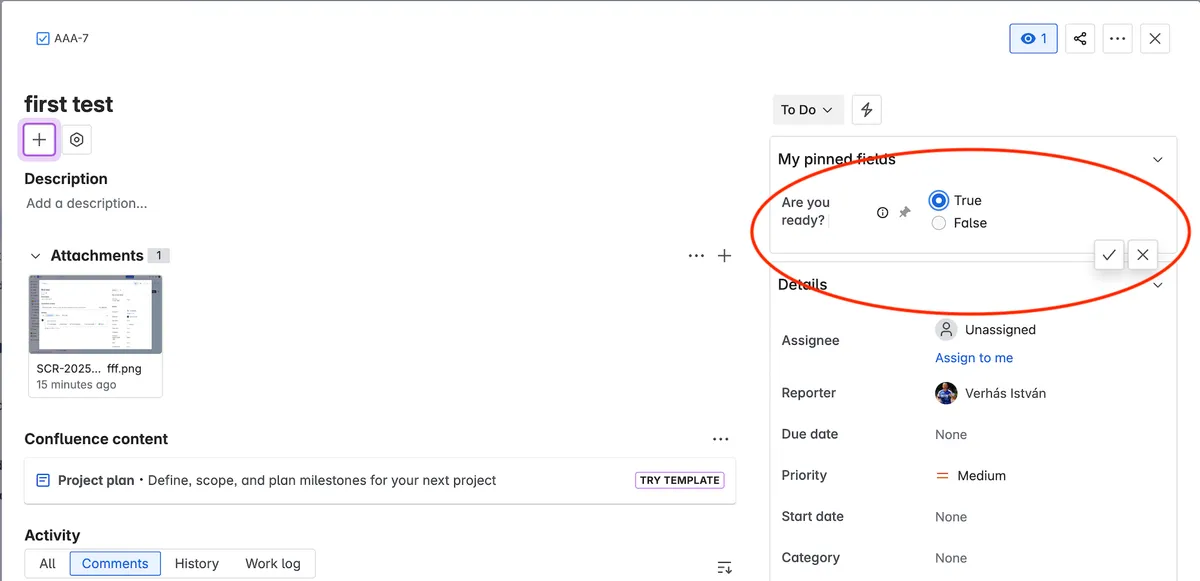Collapse the Details section
The height and width of the screenshot is (581, 1200).
pyautogui.click(x=1158, y=285)
